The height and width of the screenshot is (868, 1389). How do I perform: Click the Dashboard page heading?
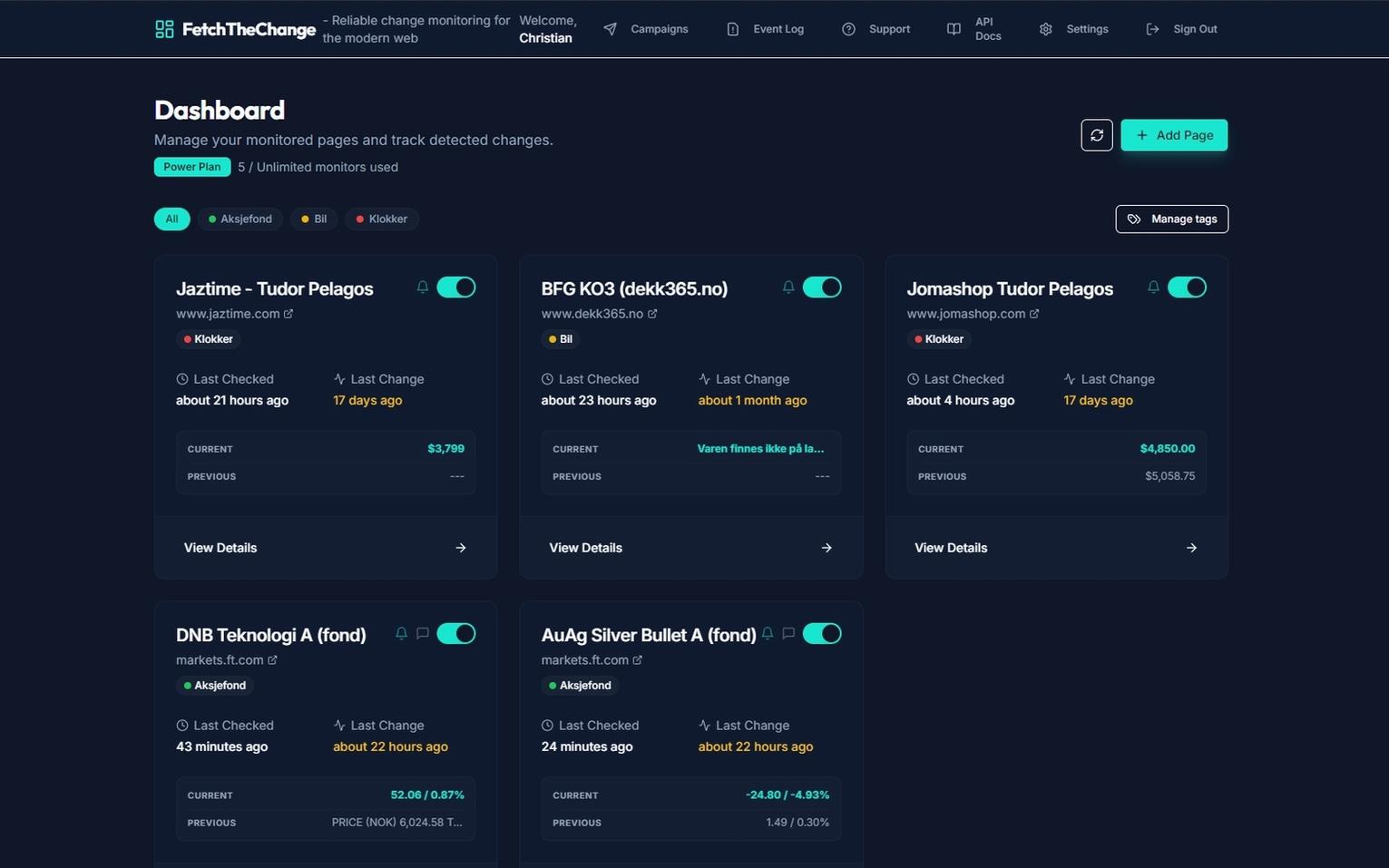(220, 111)
